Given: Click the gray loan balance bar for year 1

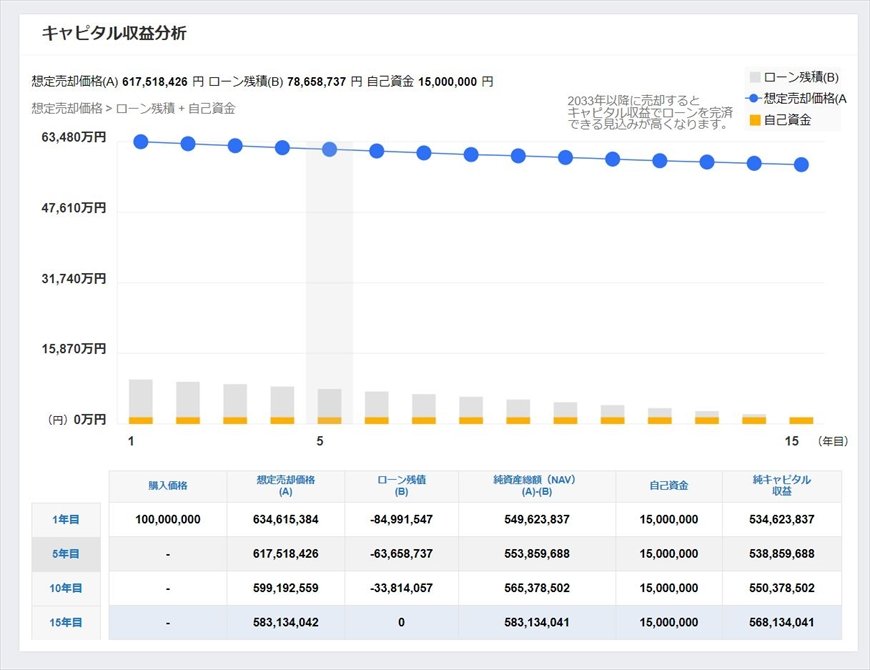Looking at the screenshot, I should (141, 397).
